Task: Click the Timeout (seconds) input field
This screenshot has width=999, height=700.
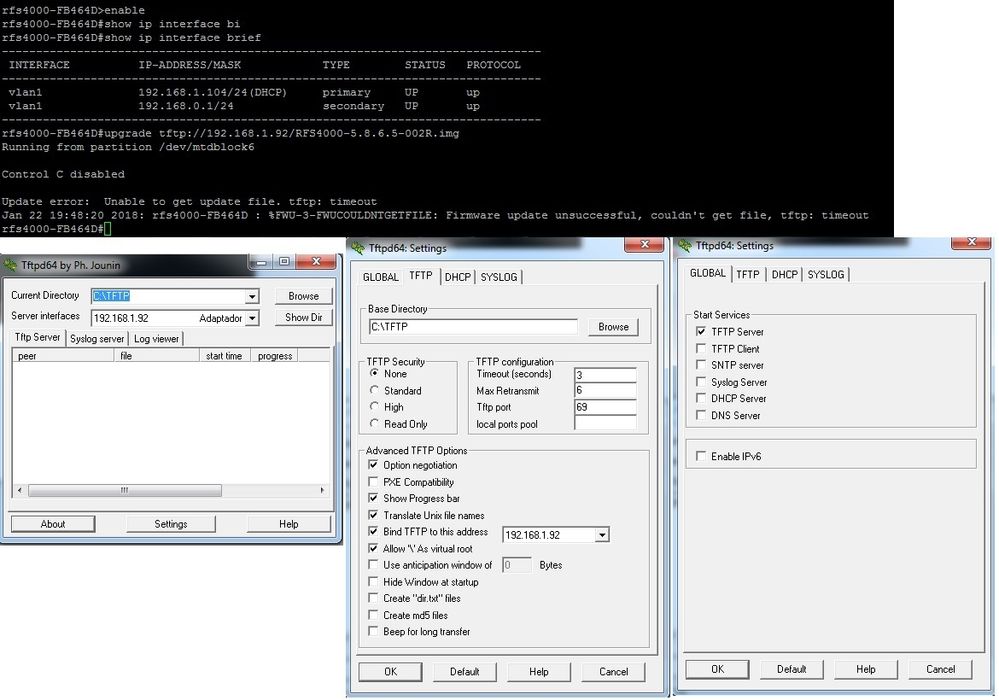Action: click(x=605, y=374)
